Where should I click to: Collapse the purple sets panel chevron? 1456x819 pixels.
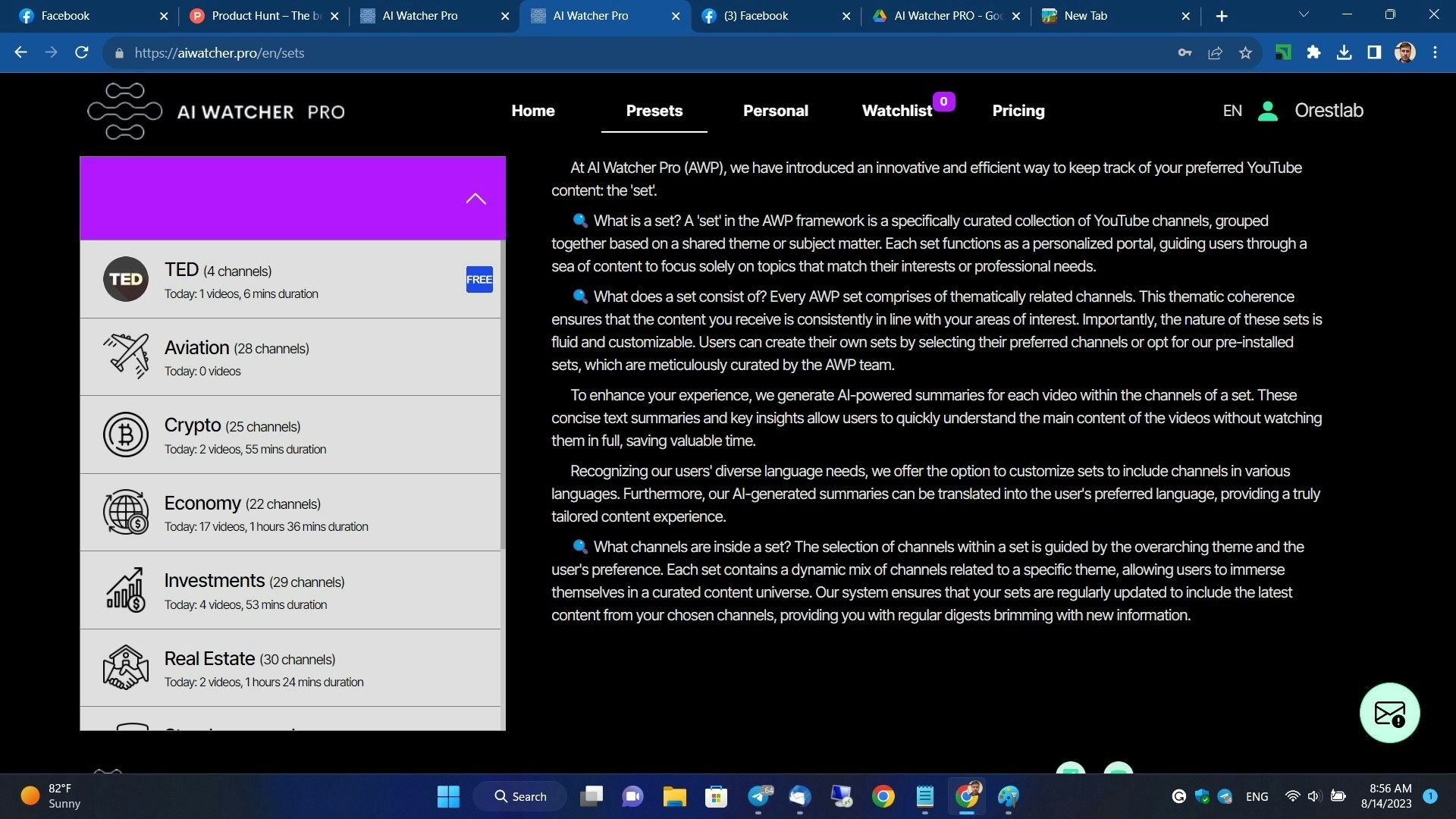pos(475,199)
